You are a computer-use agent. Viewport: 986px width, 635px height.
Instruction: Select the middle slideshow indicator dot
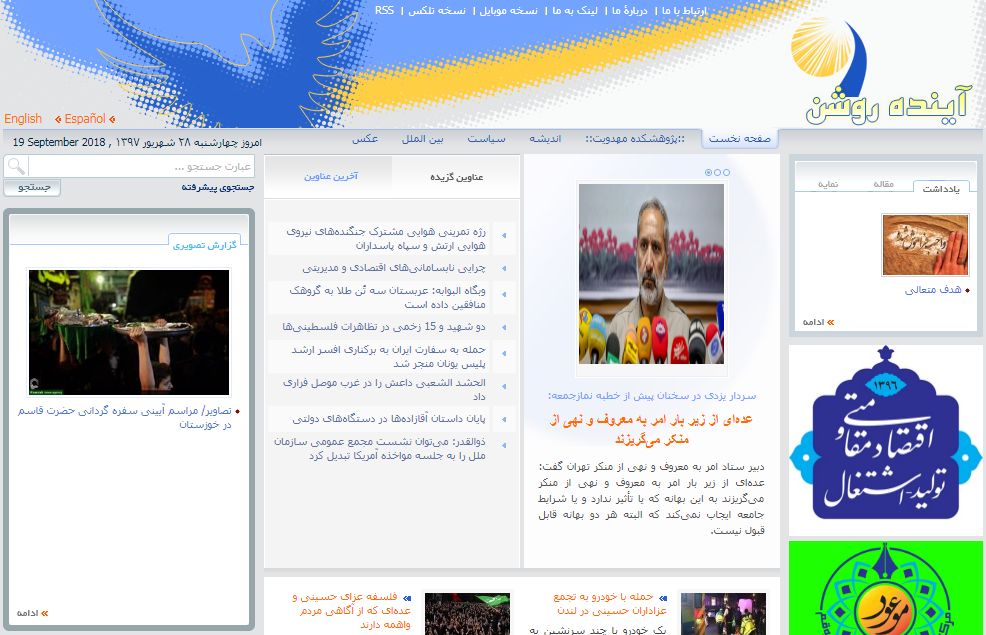tap(718, 173)
